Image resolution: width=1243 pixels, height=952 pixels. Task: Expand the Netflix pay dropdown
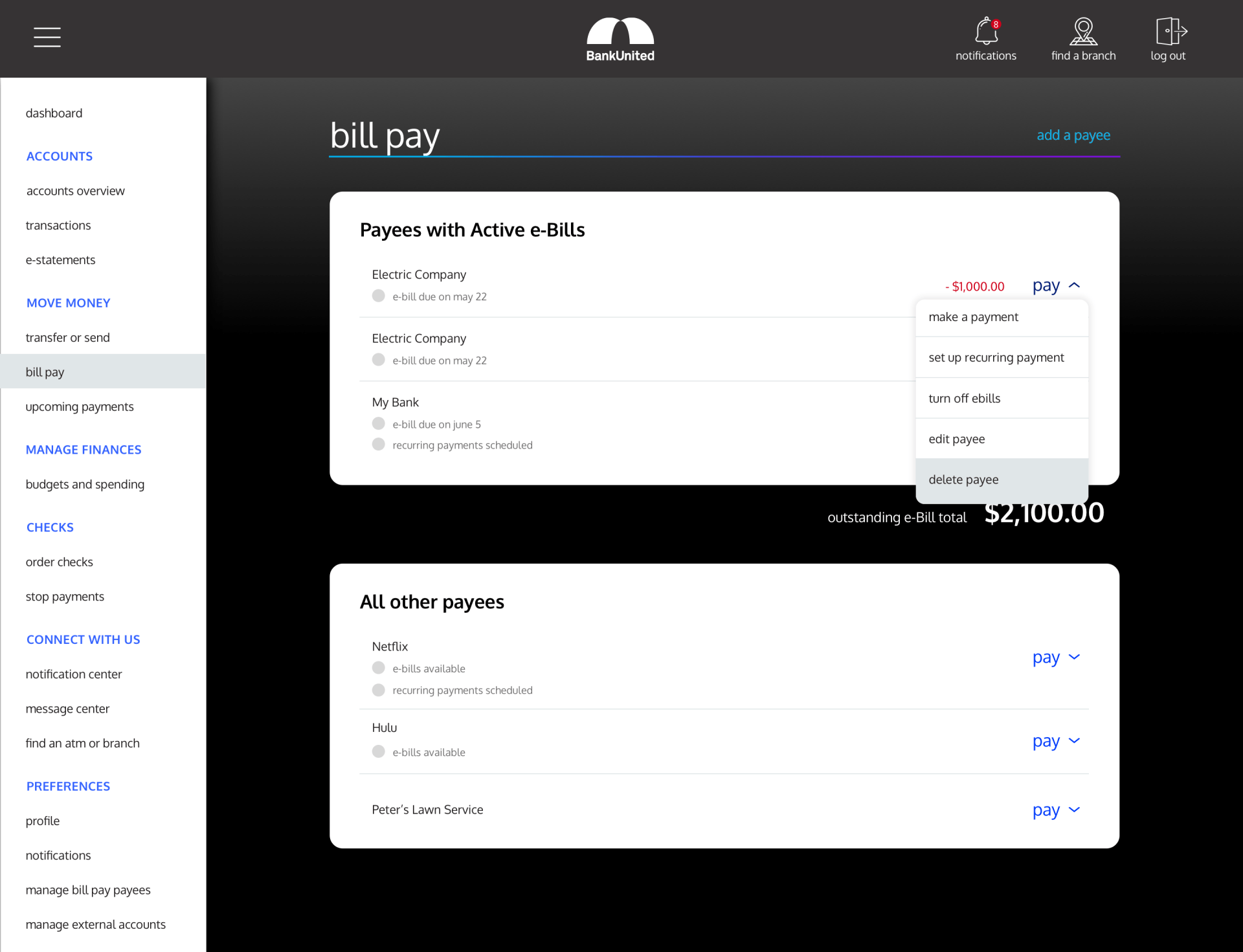tap(1057, 658)
